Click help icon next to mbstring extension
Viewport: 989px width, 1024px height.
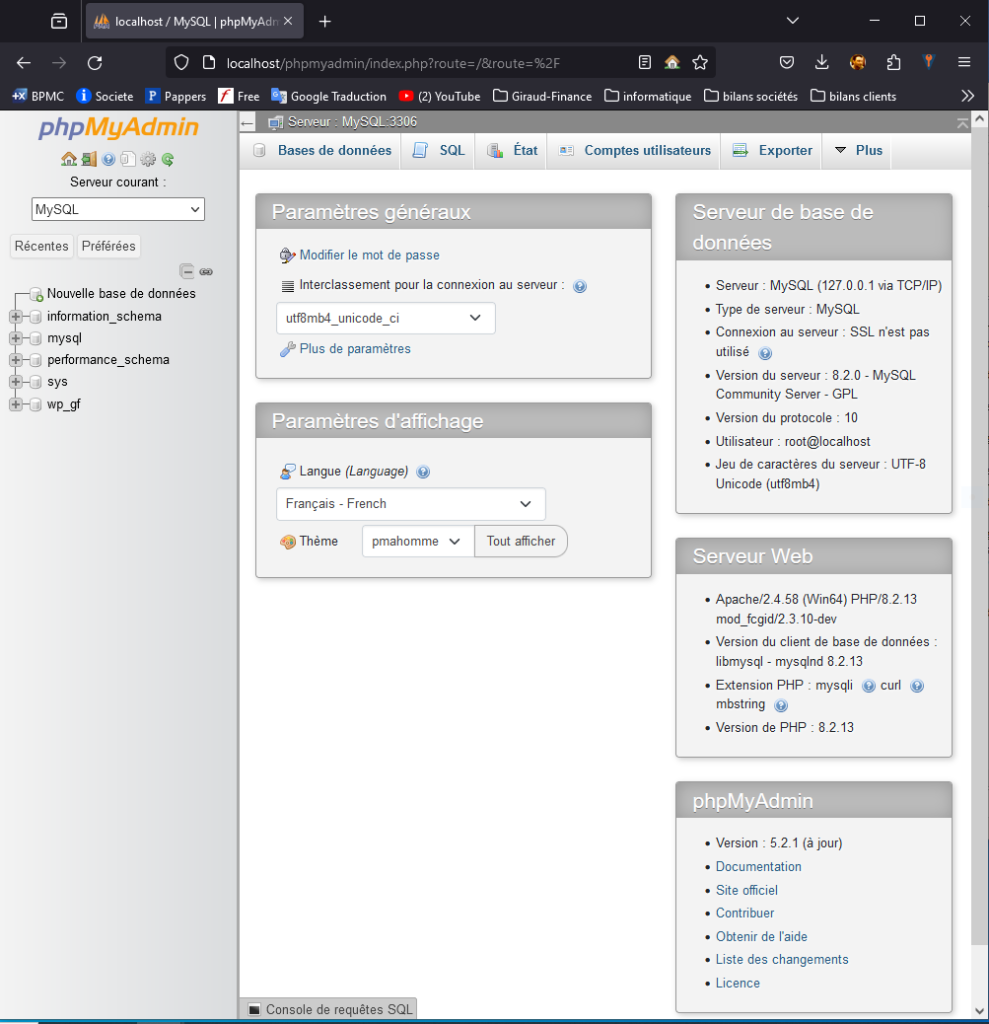781,705
